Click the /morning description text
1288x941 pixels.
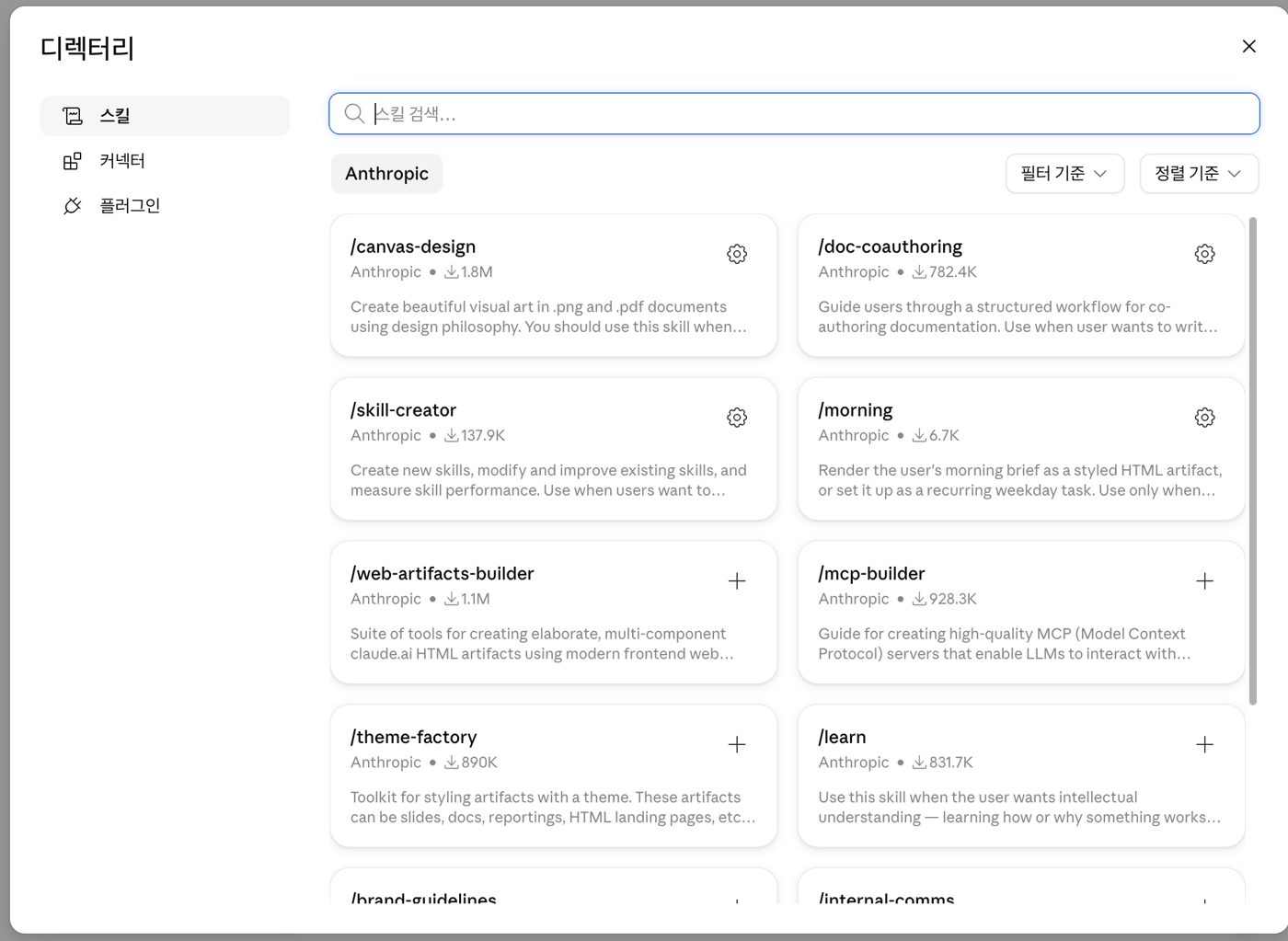[1020, 481]
